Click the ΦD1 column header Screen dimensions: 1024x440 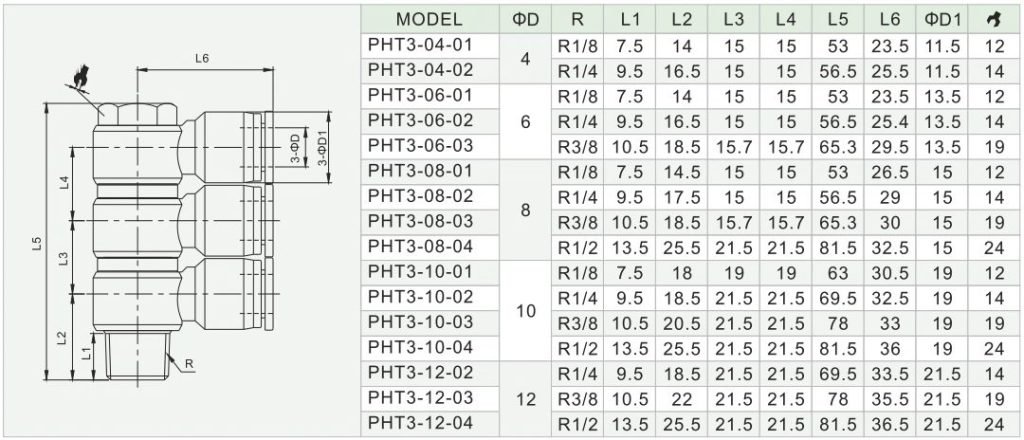942,20
